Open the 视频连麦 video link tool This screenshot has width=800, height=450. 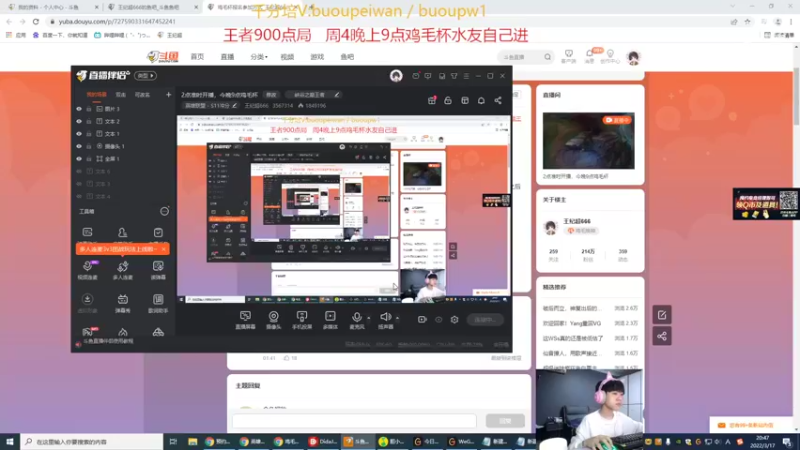point(88,269)
